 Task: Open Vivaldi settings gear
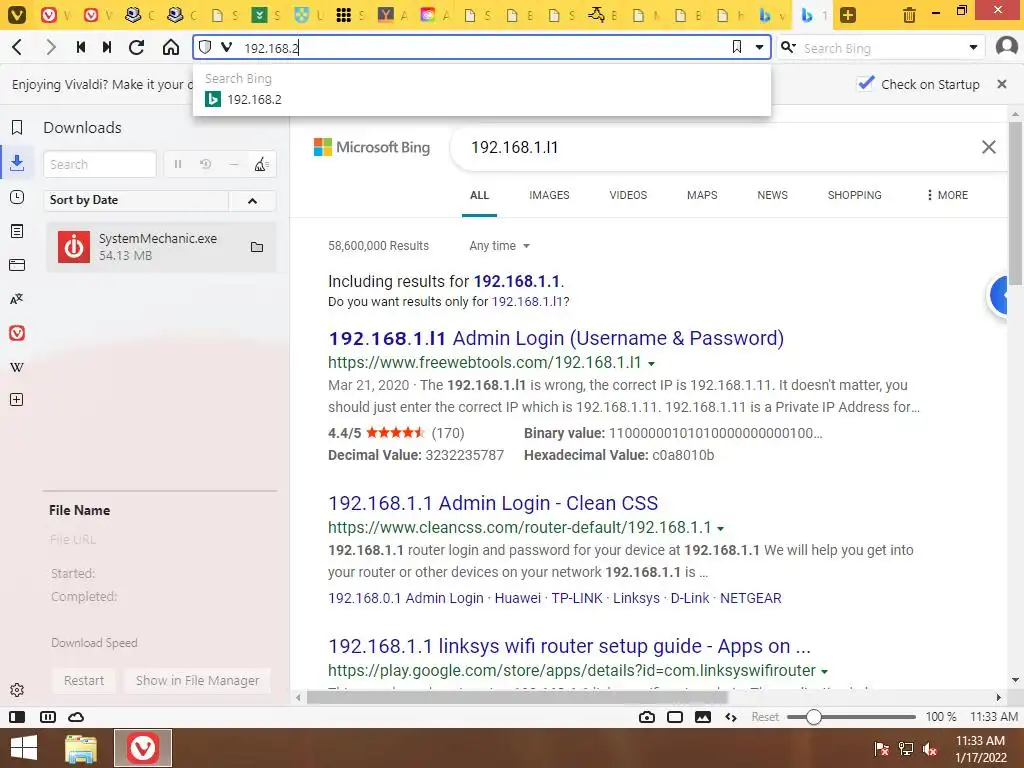pos(17,690)
